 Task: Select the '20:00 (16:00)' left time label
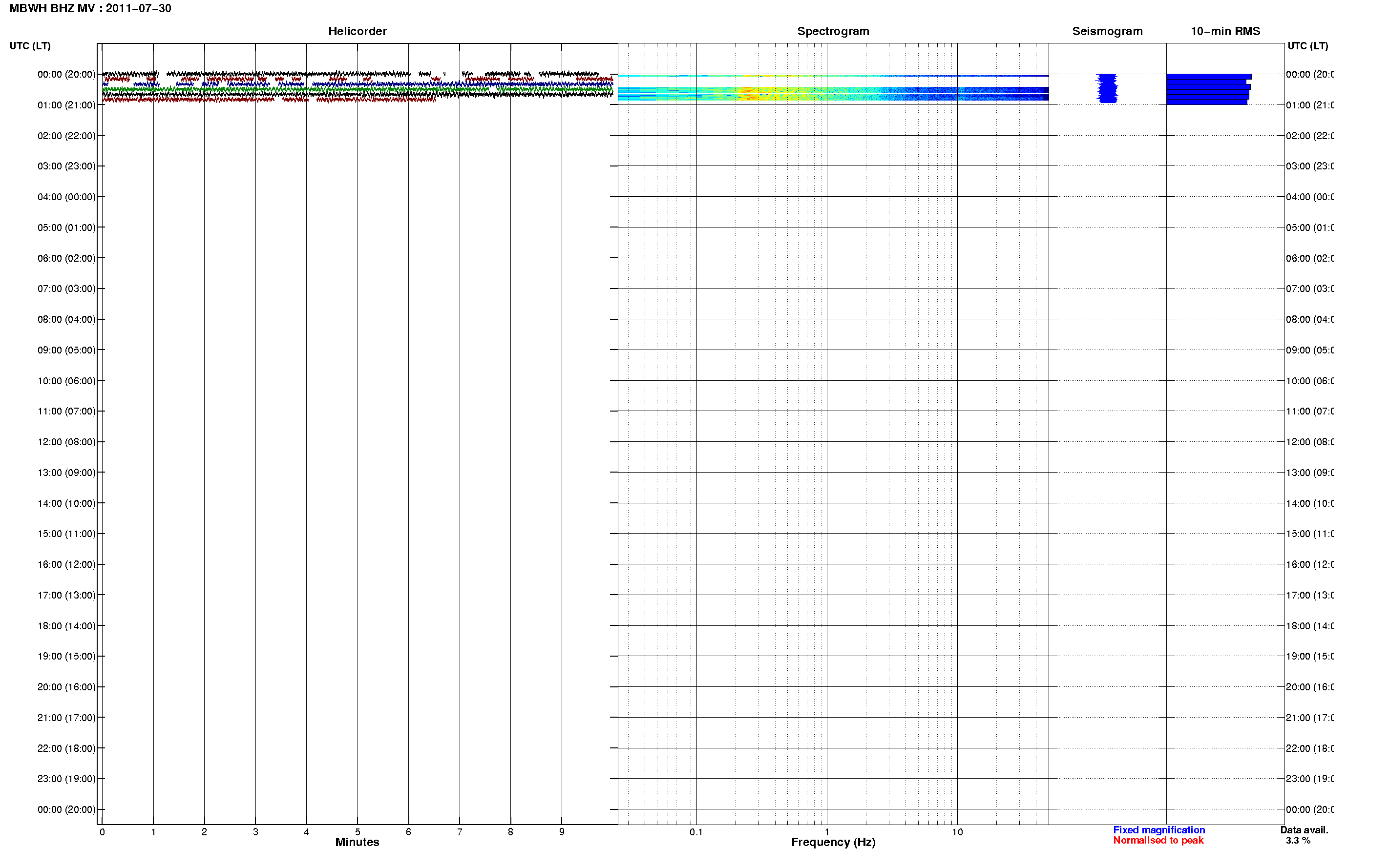66,687
